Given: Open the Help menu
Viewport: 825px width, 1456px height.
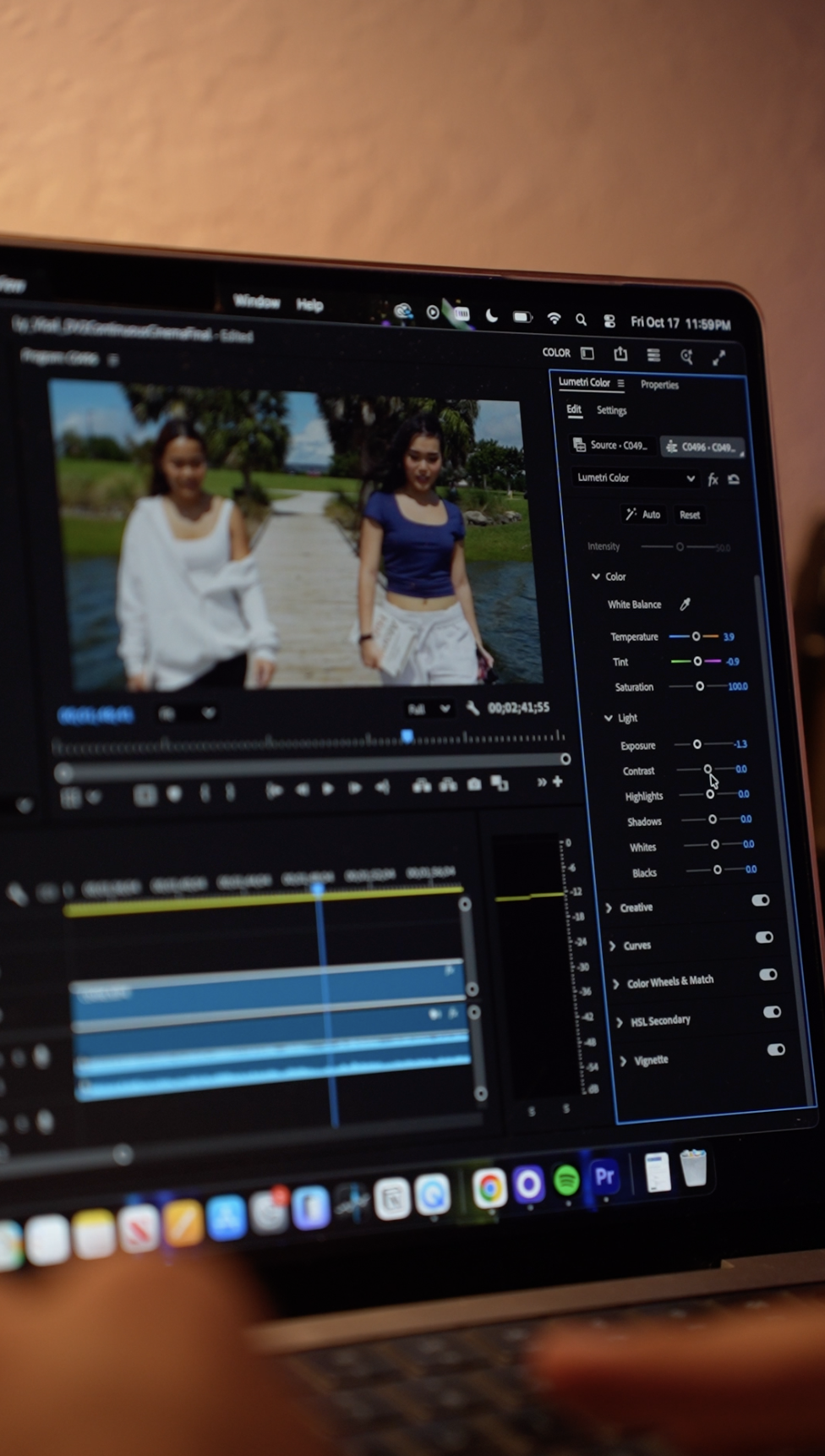Looking at the screenshot, I should 309,304.
